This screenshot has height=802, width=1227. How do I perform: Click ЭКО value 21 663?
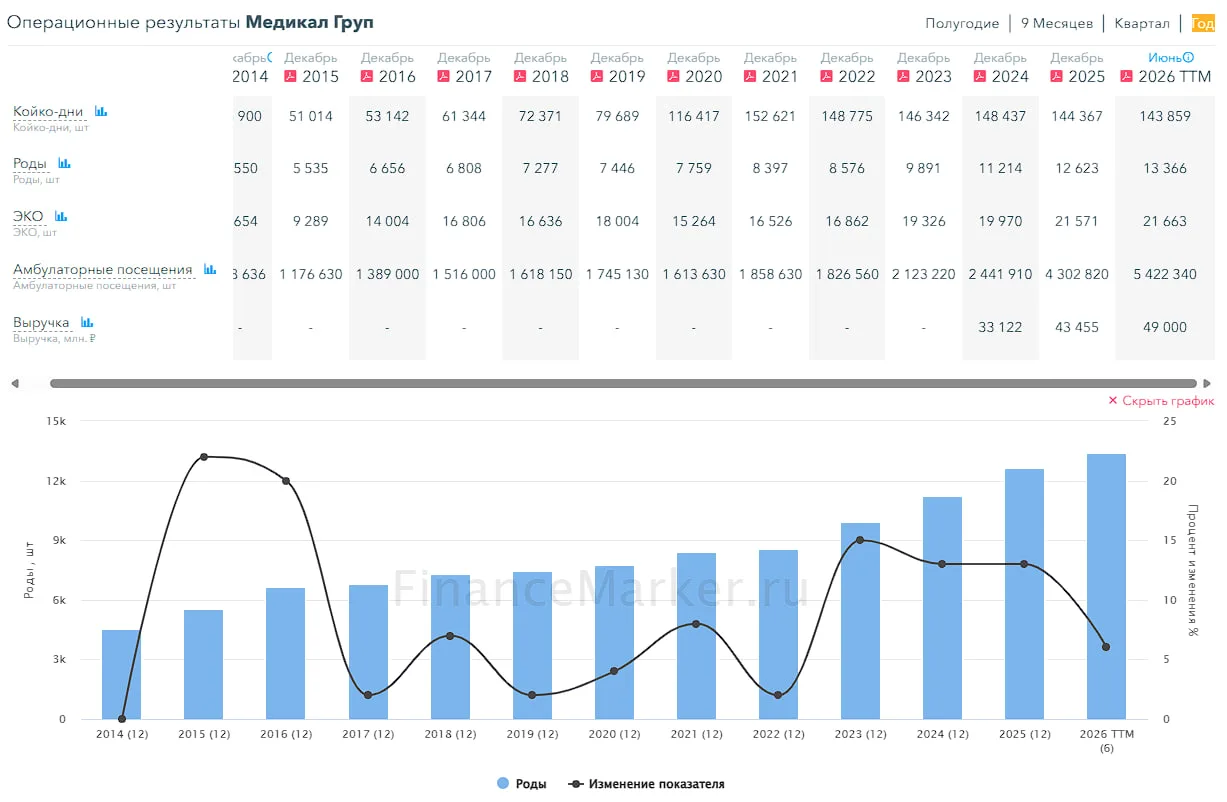click(x=1165, y=221)
